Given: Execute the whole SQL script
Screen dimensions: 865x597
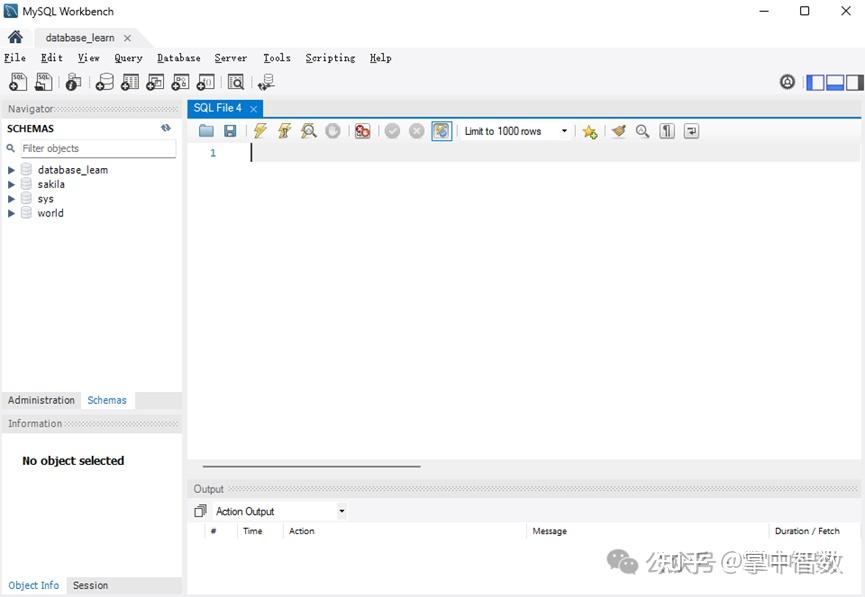Looking at the screenshot, I should 260,131.
